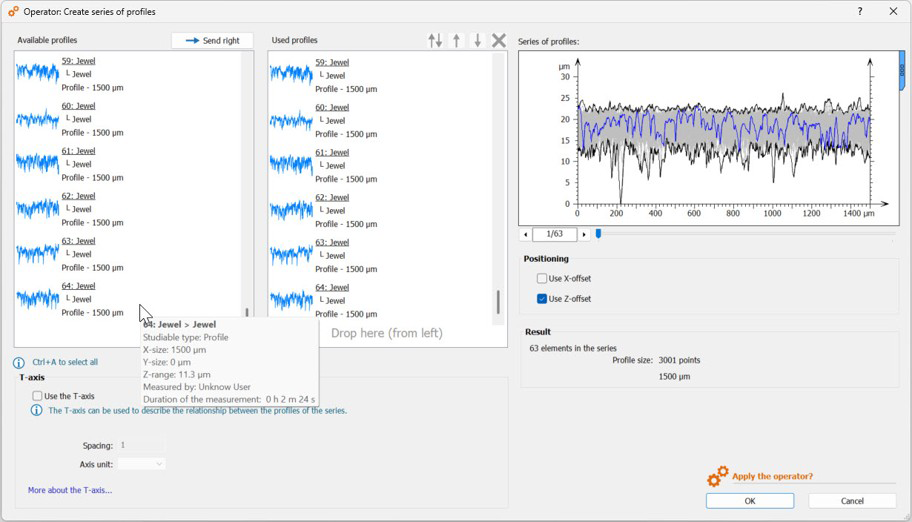Image resolution: width=912 pixels, height=522 pixels.
Task: Open More about the T-axis link
Action: 70,490
